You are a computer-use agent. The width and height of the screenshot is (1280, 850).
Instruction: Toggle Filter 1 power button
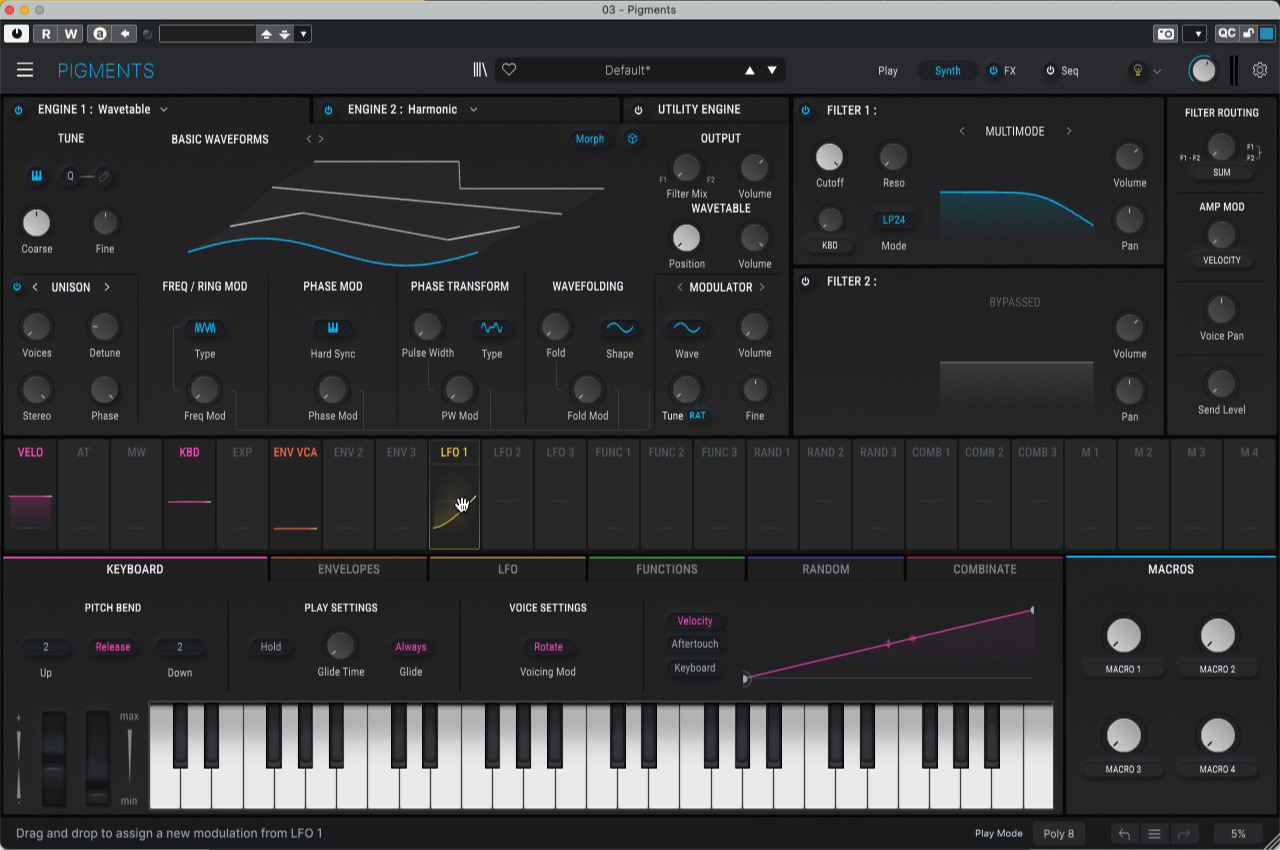(807, 110)
